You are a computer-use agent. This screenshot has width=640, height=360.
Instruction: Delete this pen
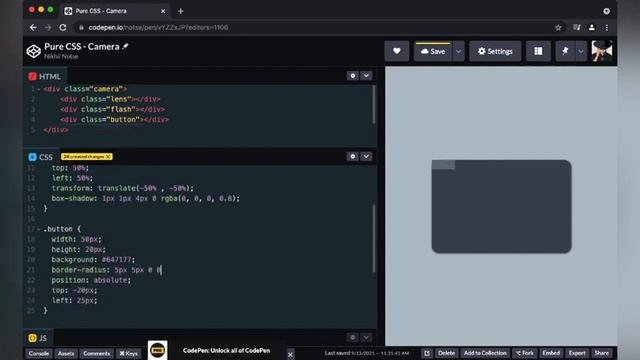[x=446, y=353]
